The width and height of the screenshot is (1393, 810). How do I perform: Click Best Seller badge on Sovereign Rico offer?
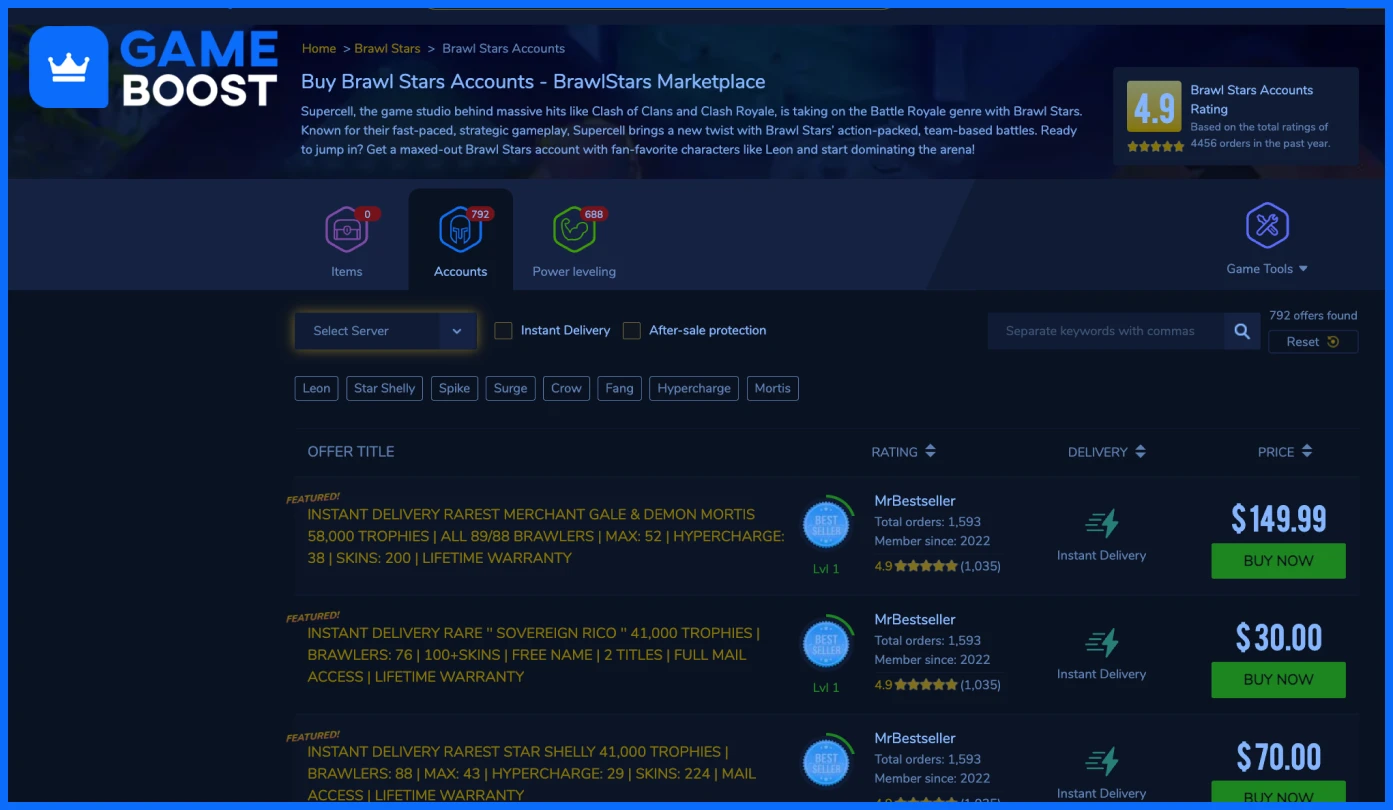click(826, 644)
